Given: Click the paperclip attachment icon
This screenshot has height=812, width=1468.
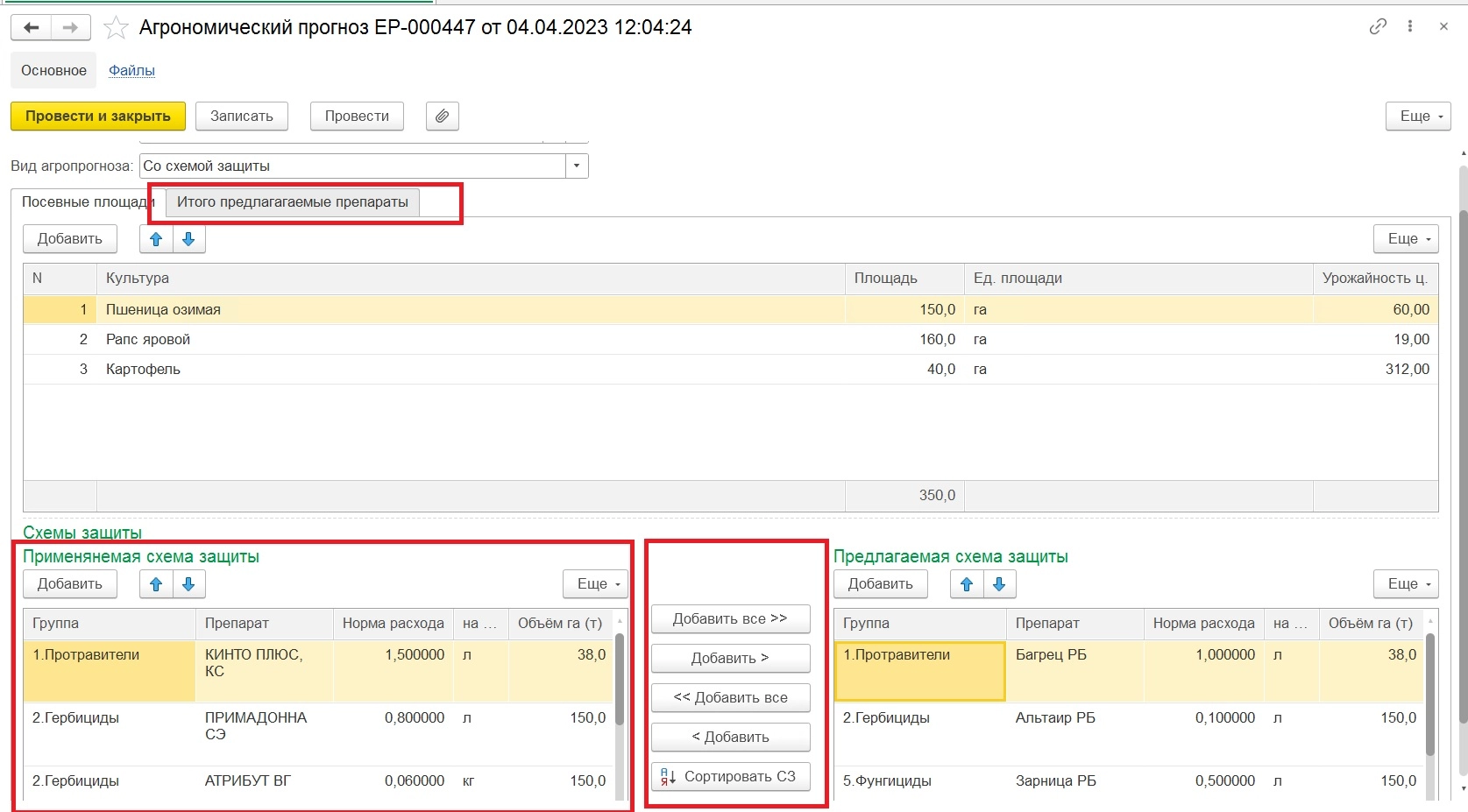Looking at the screenshot, I should pos(443,117).
